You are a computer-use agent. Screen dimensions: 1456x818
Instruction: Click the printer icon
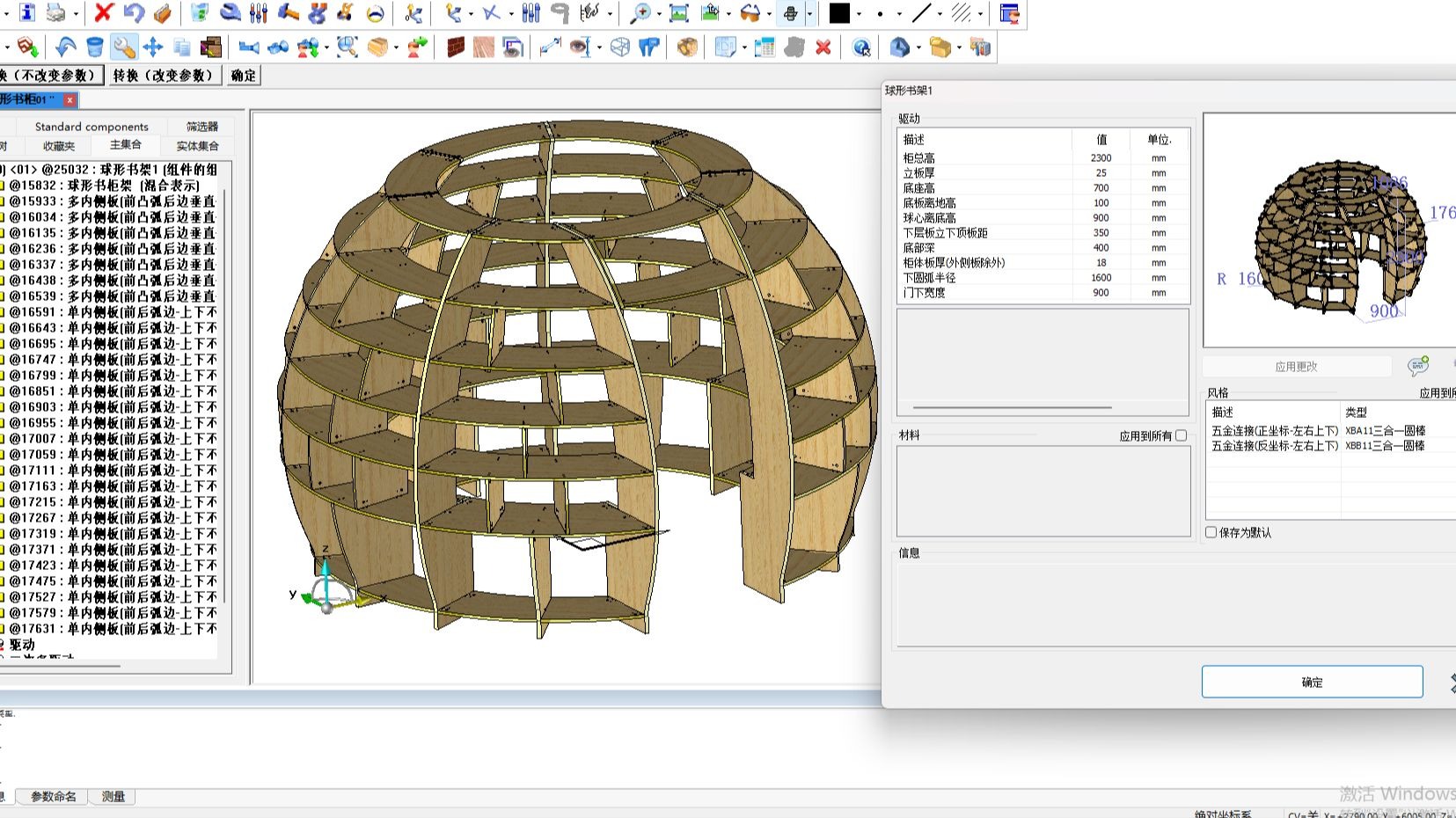click(56, 13)
